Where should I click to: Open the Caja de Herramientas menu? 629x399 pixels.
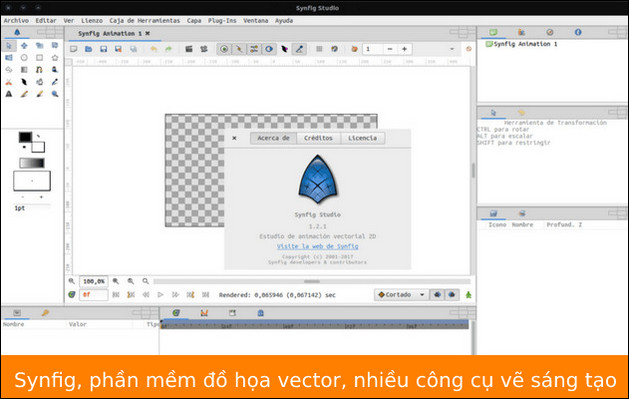pos(145,20)
